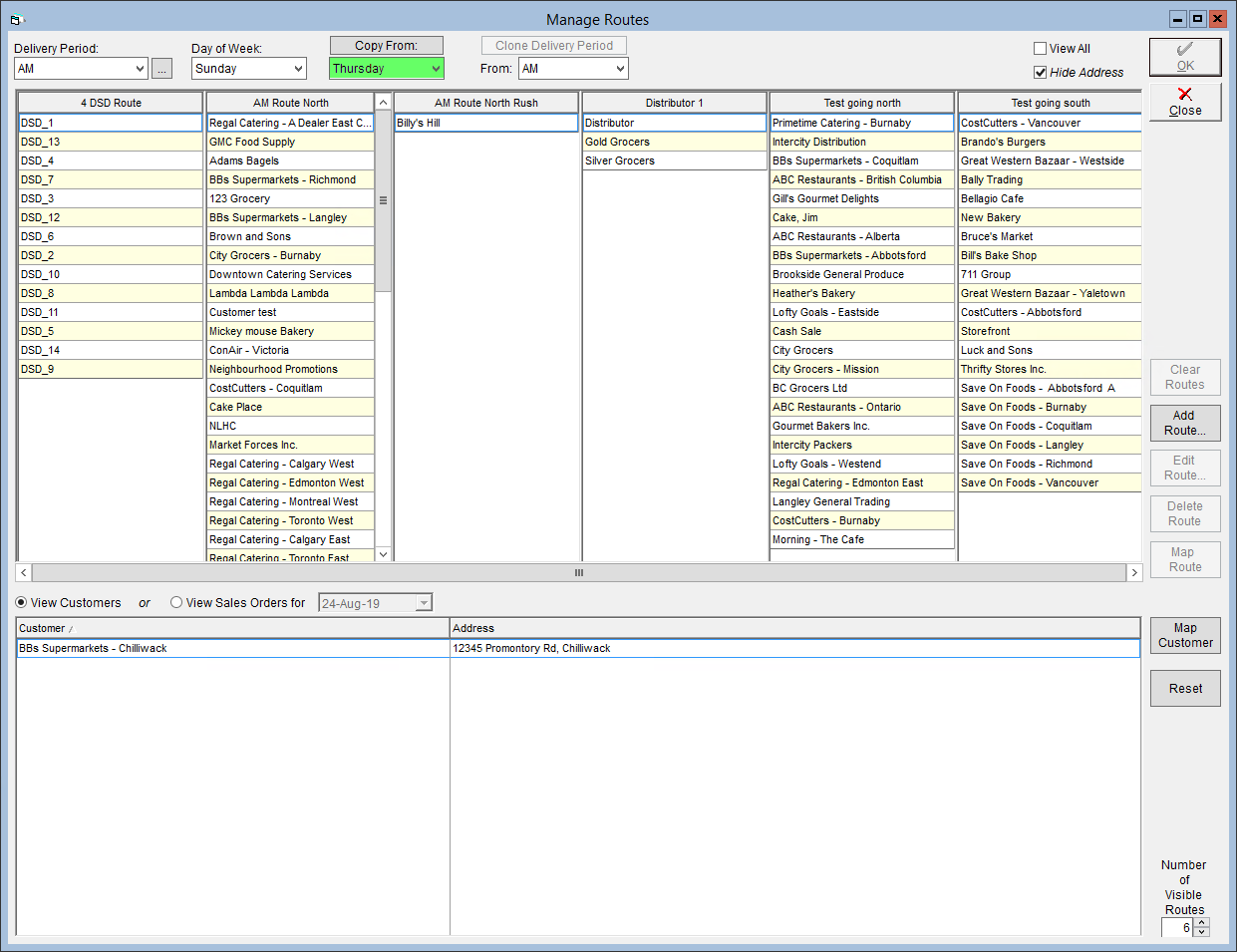The height and width of the screenshot is (952, 1237).
Task: Select the 4 DSD Route column header
Action: (111, 103)
